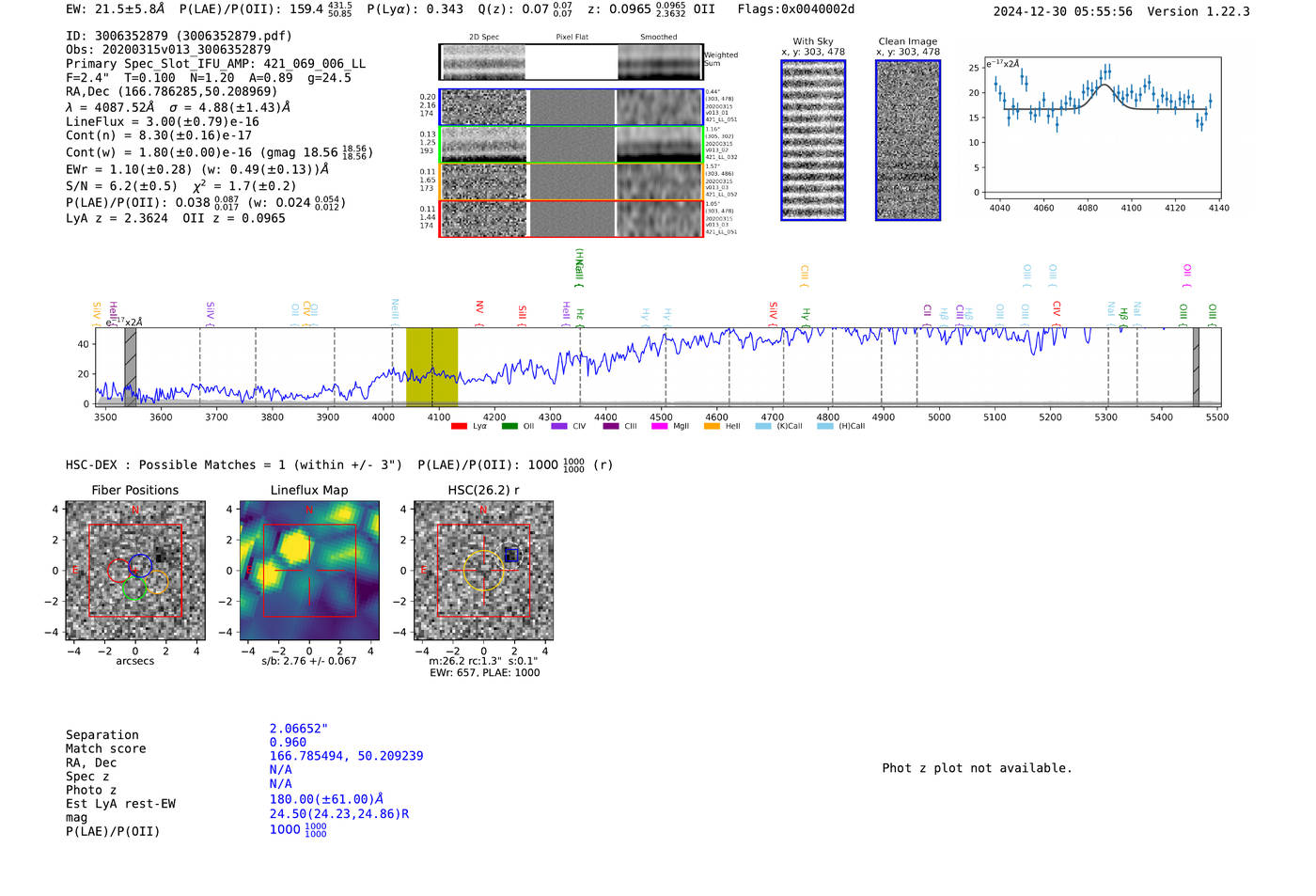Screen dimensions: 1316x896
Task: Click the N/A value for Photo z
Action: pyautogui.click(x=280, y=784)
